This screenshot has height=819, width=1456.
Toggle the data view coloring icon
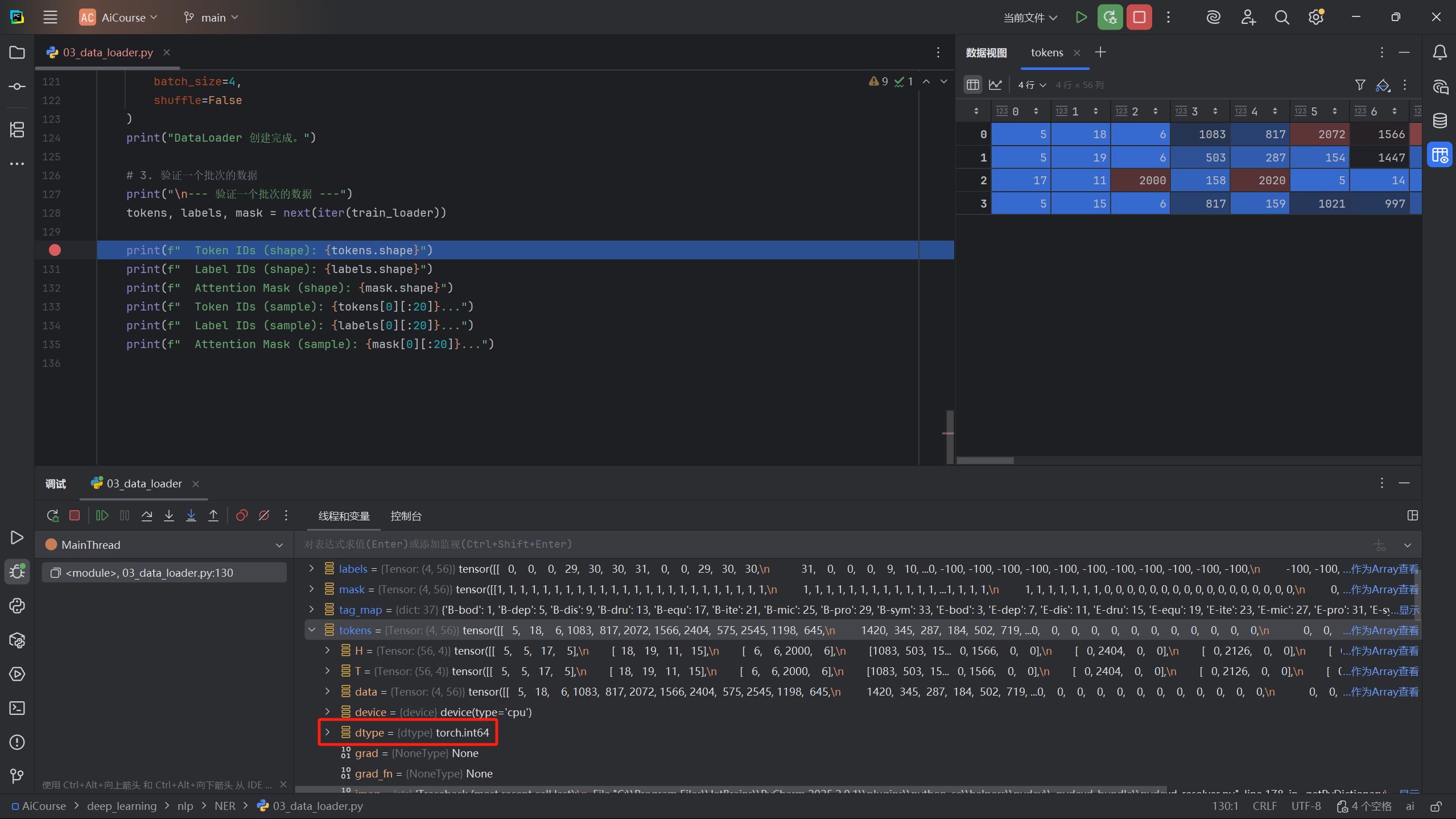(x=1383, y=85)
